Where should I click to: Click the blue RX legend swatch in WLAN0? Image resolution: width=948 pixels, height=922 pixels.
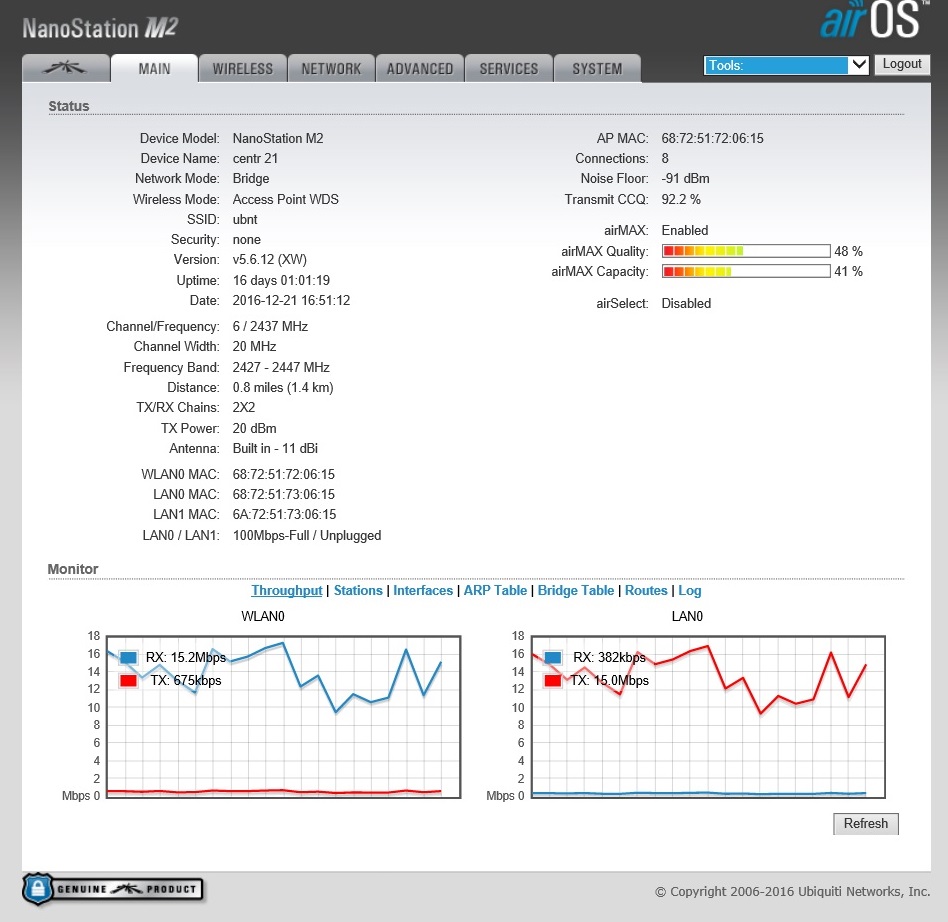point(128,657)
